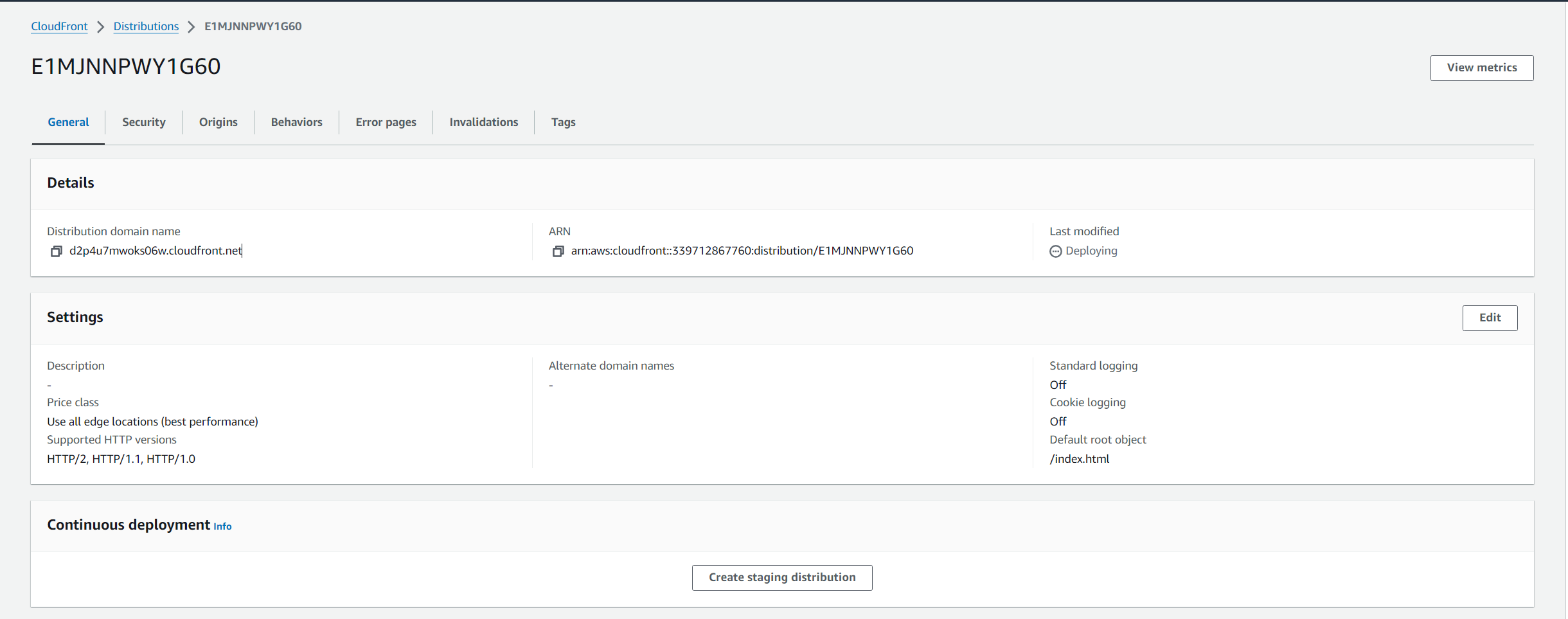Go to the Behaviors tab
The width and height of the screenshot is (1568, 619).
click(x=297, y=122)
